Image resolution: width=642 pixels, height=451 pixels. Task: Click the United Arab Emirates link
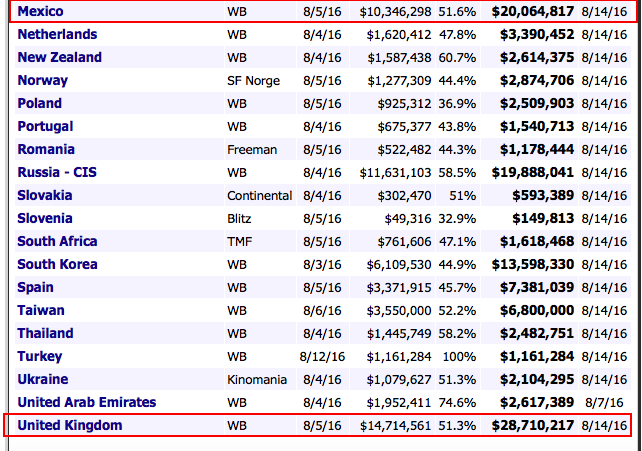click(86, 402)
